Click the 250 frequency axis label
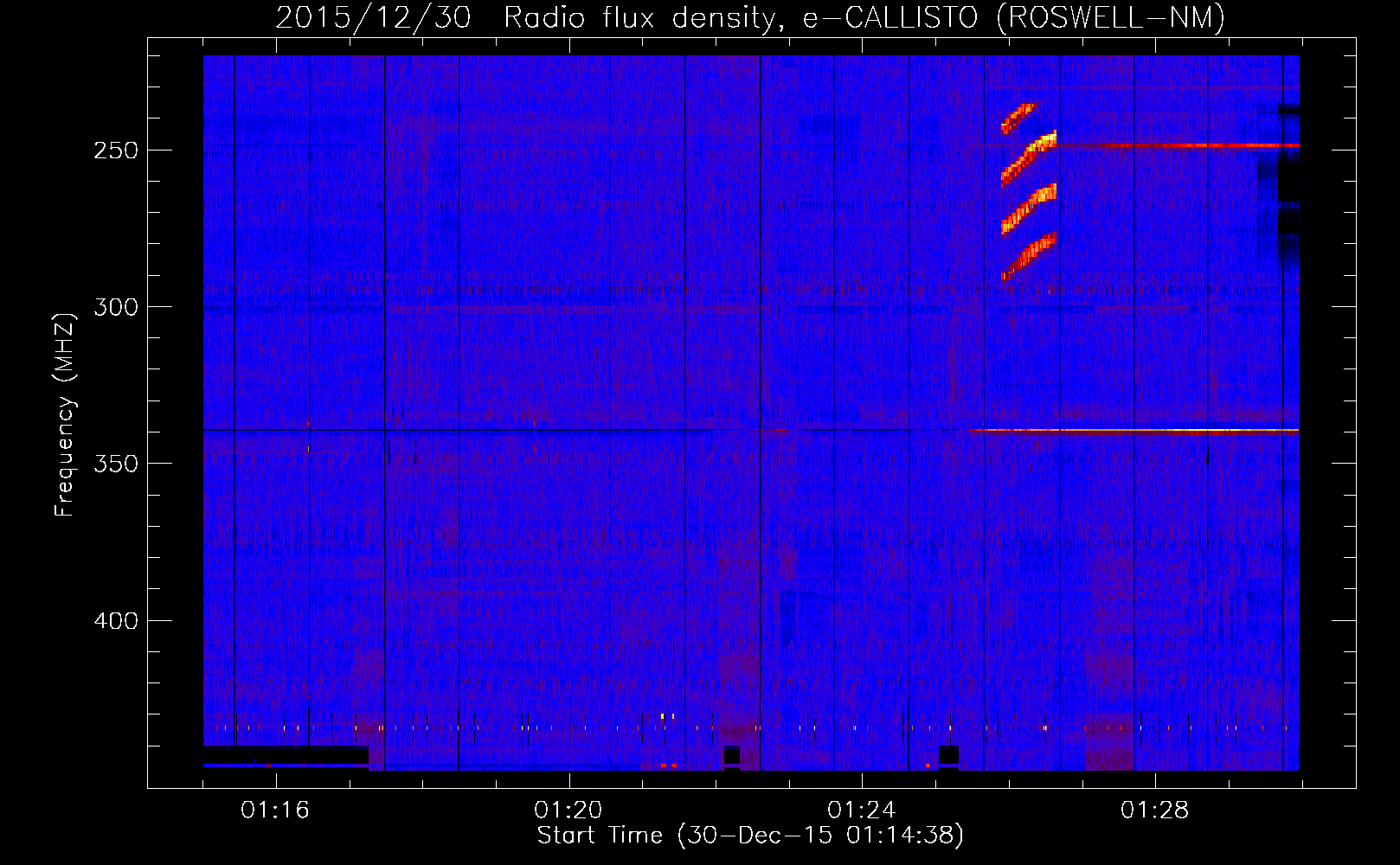Image resolution: width=1400 pixels, height=865 pixels. pos(116,151)
